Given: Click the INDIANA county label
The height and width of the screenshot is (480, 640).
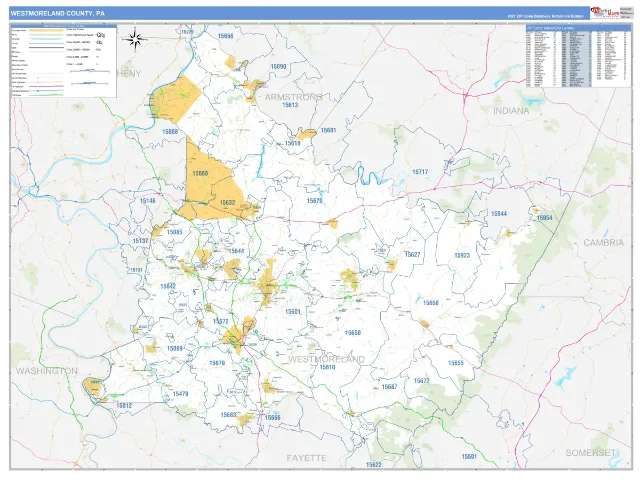Looking at the screenshot, I should pos(511,111).
